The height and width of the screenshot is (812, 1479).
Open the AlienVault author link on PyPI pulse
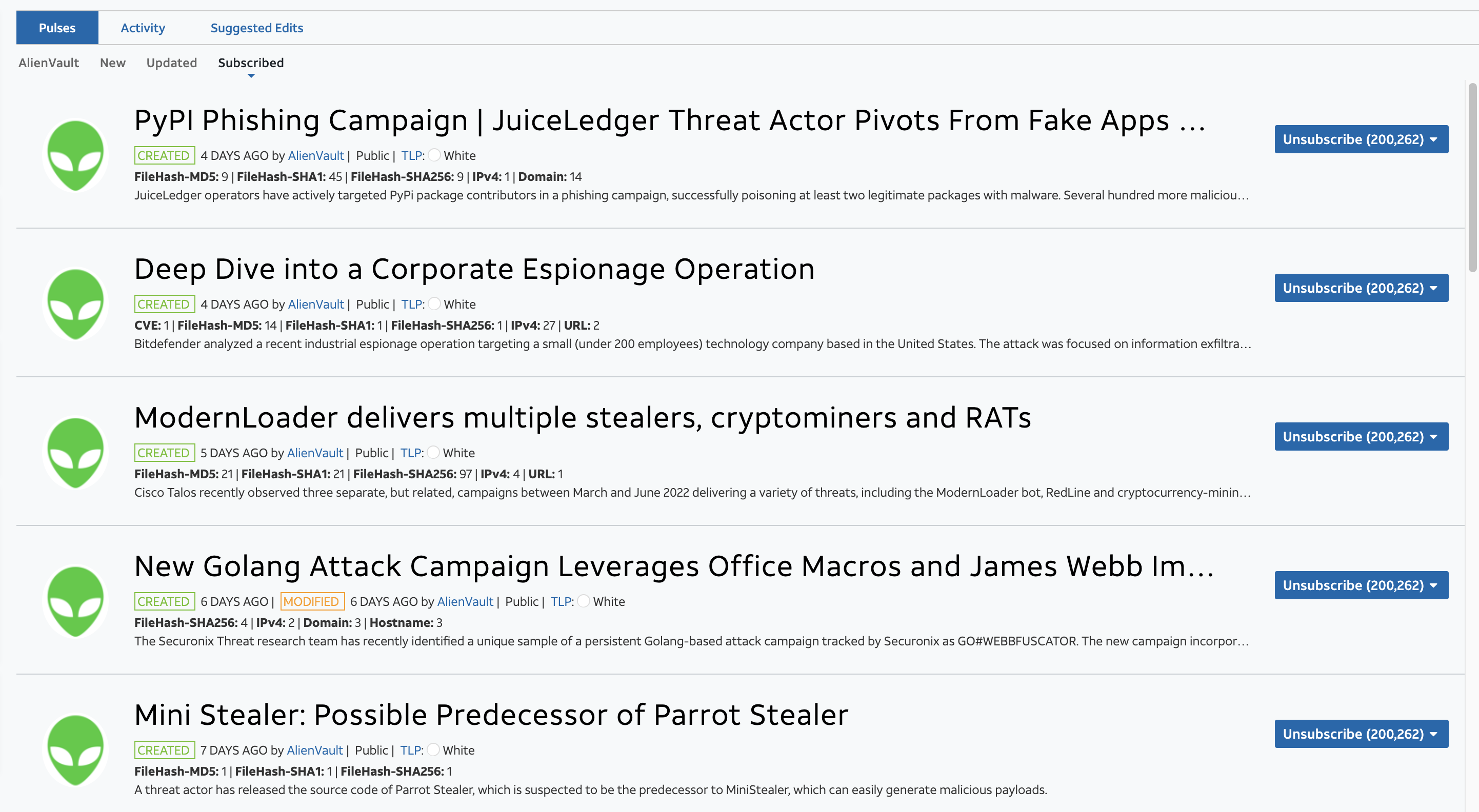tap(316, 155)
